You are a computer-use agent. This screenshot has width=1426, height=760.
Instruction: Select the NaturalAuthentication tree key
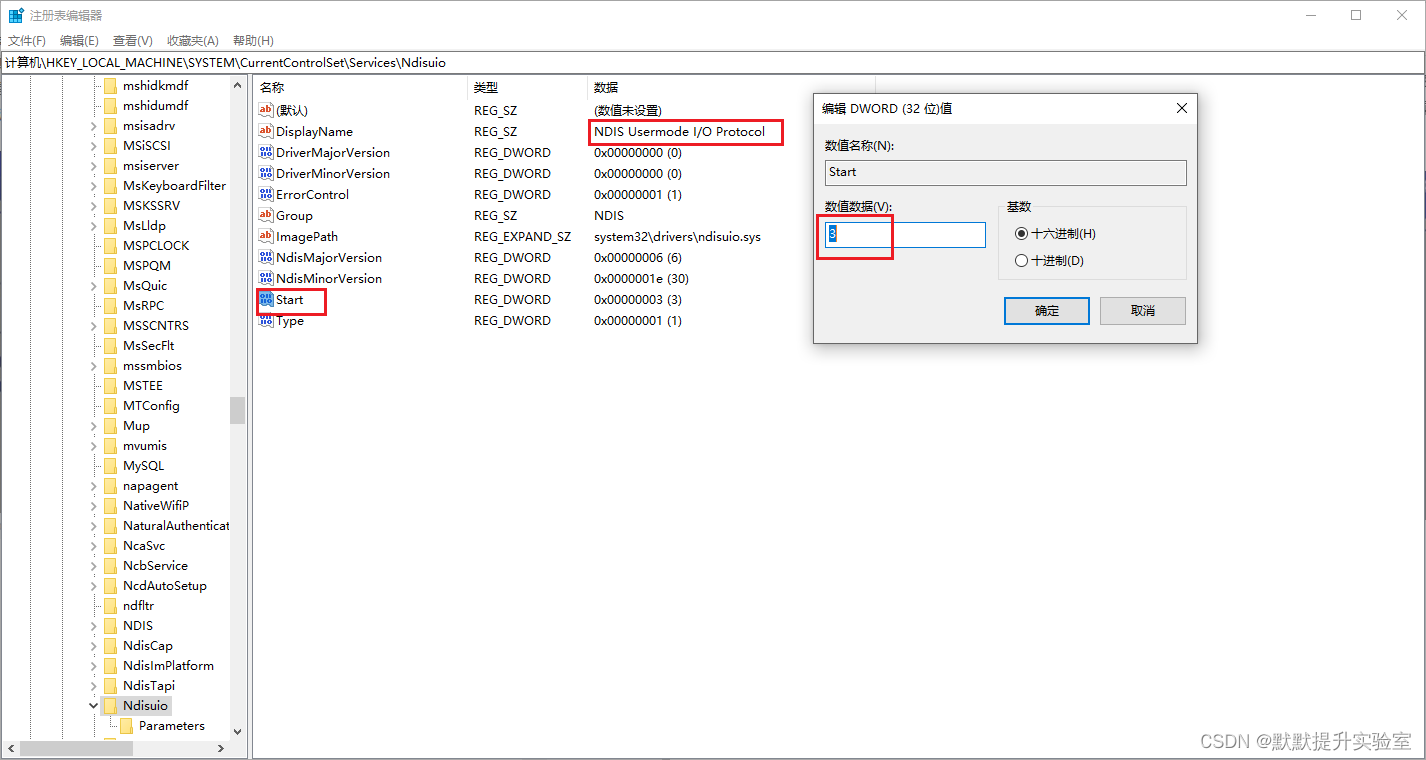(176, 526)
